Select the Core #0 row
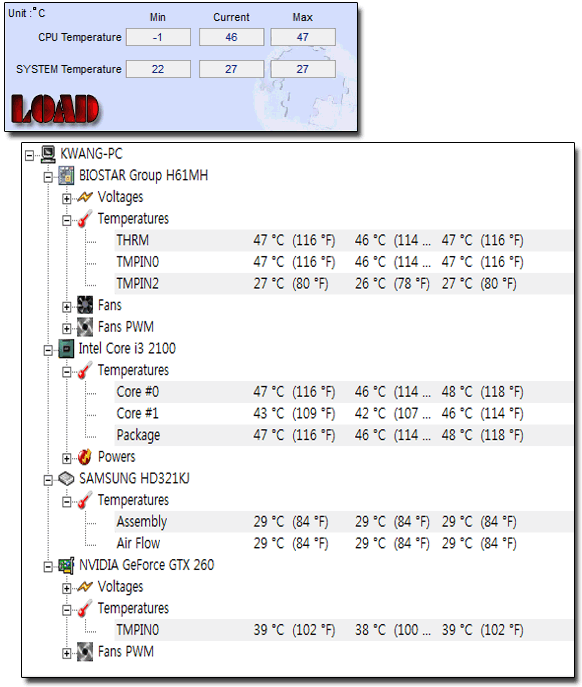This screenshot has width=582, height=687. tap(344, 392)
